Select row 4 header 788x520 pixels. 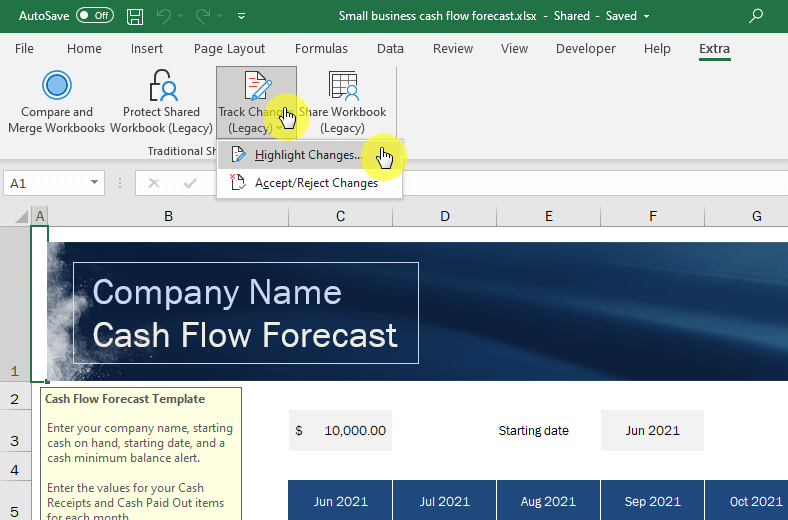pos(15,466)
